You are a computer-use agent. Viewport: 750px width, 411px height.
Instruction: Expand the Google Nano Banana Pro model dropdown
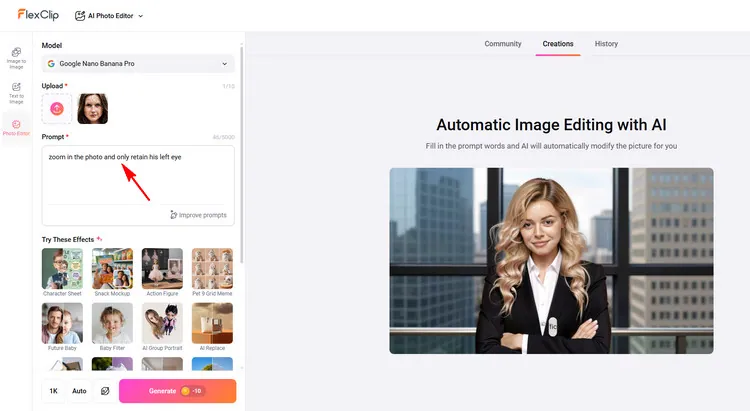[x=138, y=63]
